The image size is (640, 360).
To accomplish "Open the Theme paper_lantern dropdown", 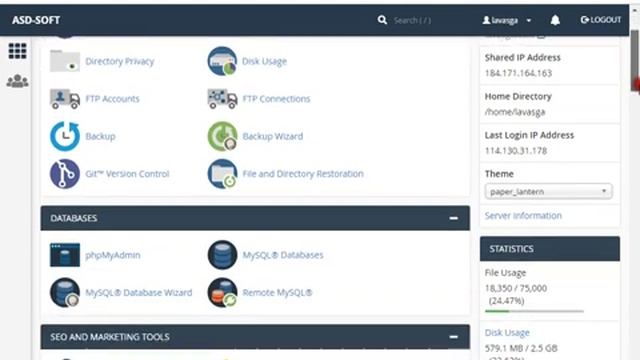I will (x=549, y=191).
